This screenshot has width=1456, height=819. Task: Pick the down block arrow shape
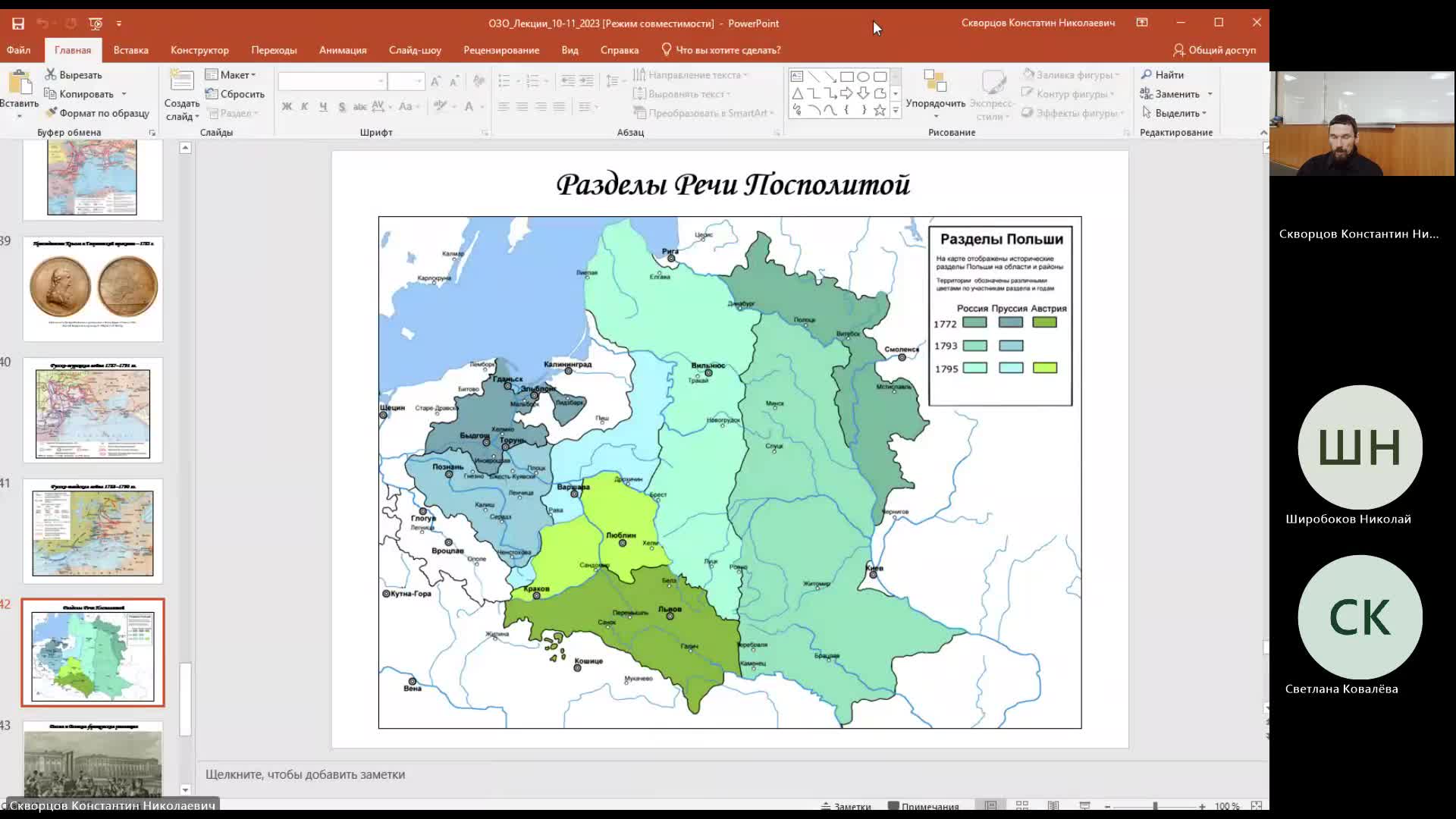[x=864, y=93]
